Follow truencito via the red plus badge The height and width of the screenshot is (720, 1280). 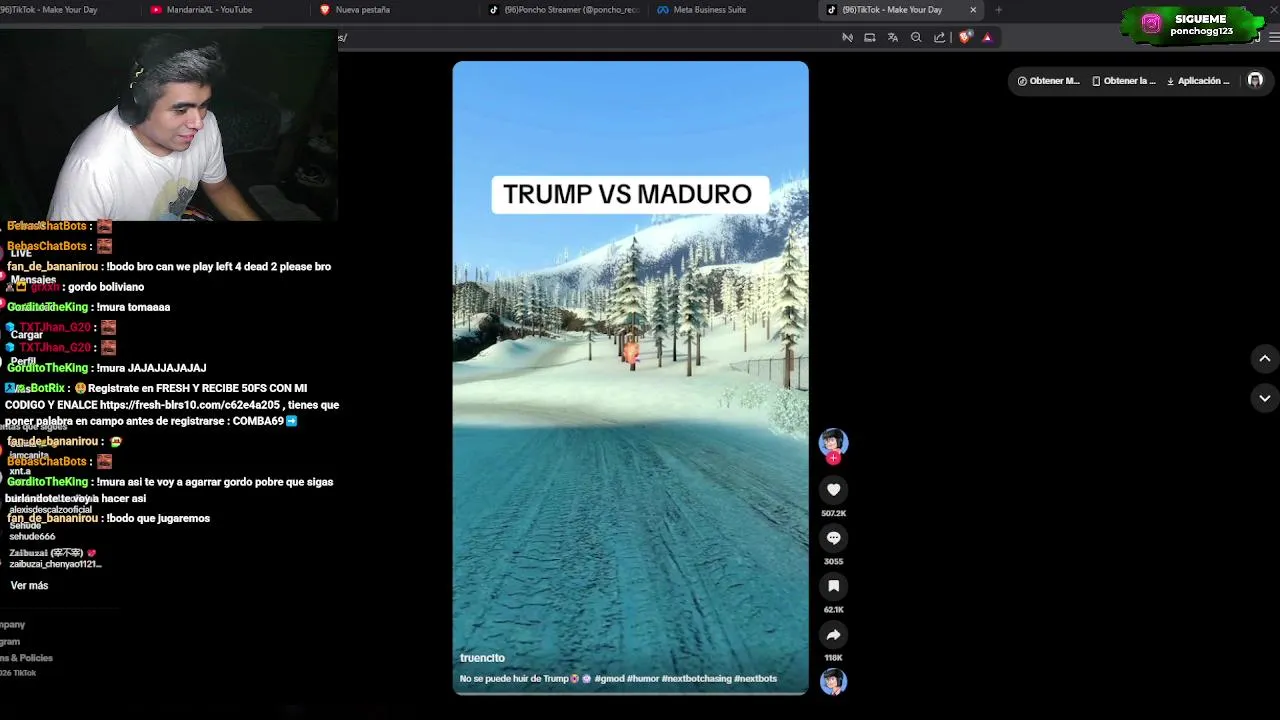click(833, 458)
